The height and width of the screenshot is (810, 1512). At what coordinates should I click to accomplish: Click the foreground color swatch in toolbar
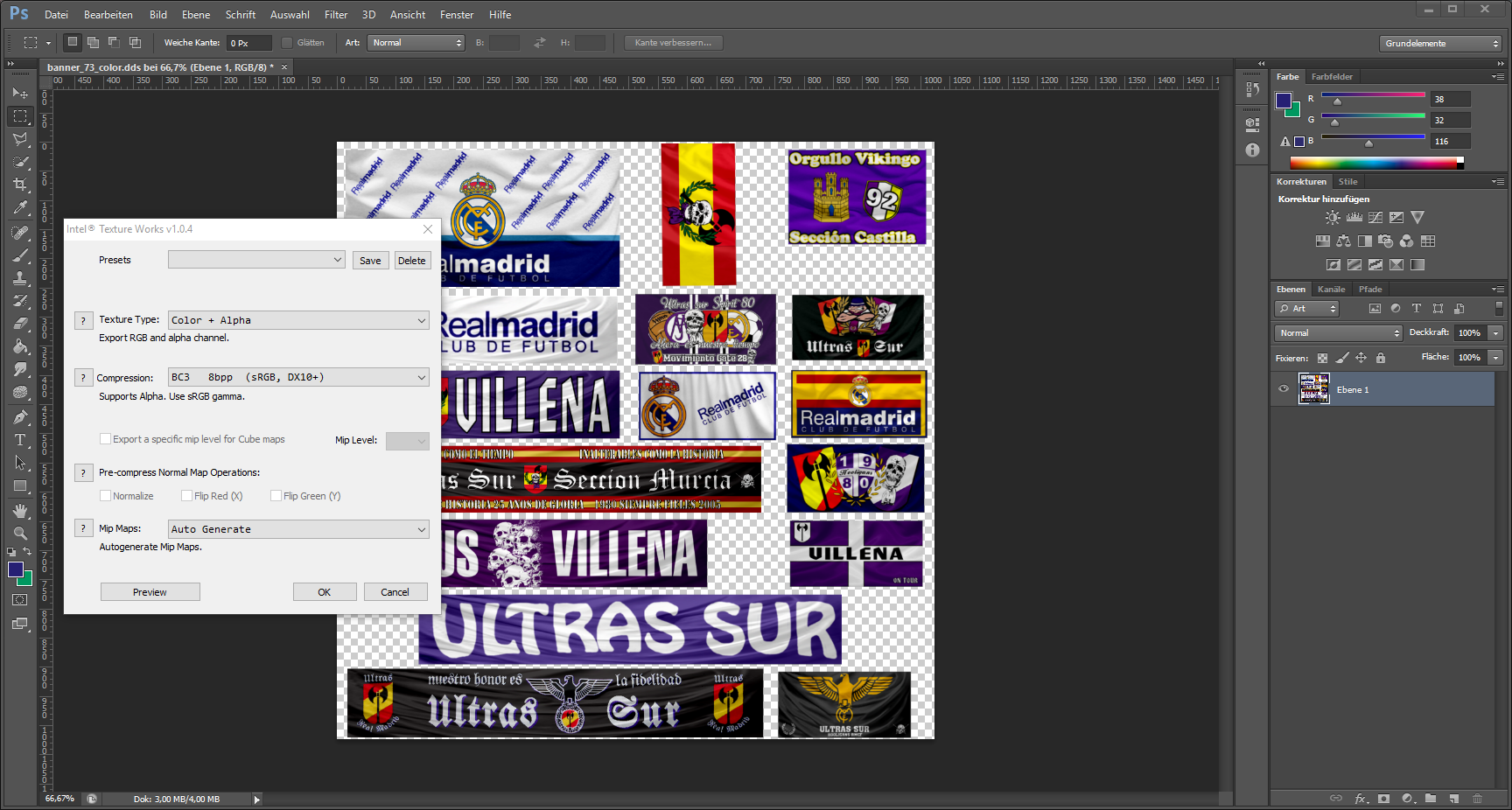point(16,570)
